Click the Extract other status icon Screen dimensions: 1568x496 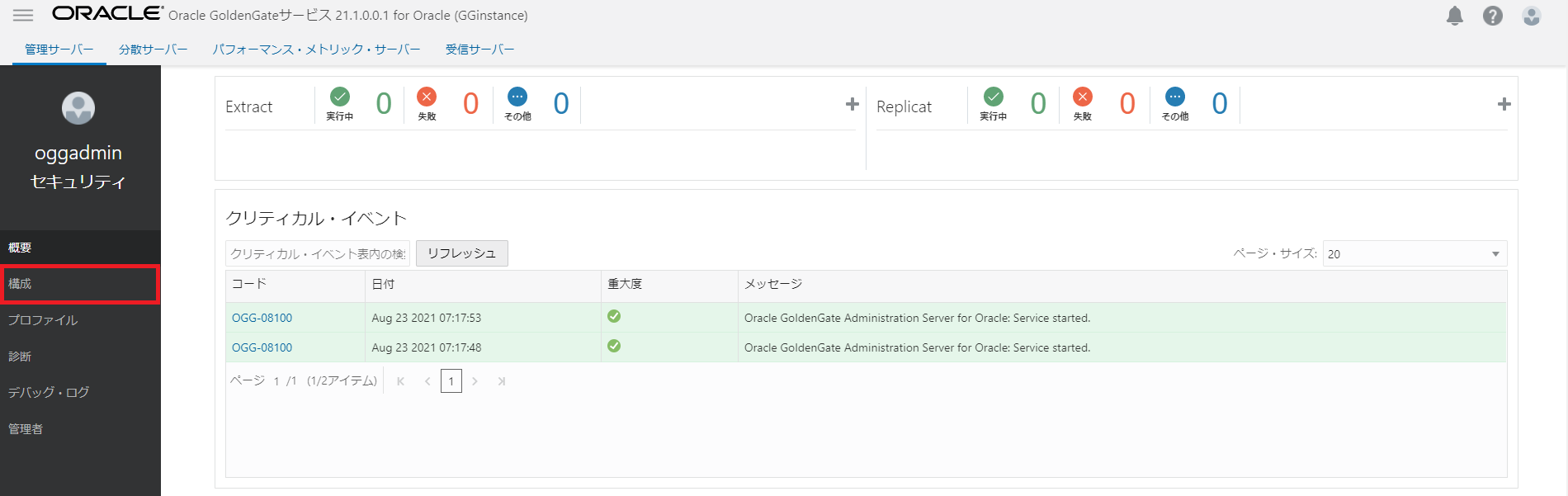(517, 97)
